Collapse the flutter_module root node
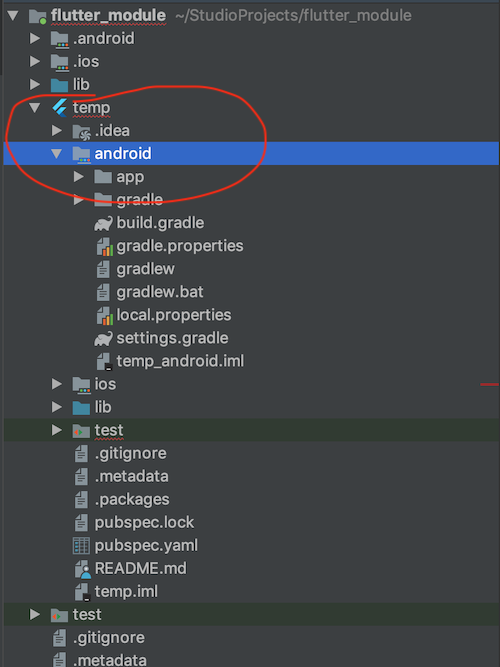500x667 pixels. pyautogui.click(x=13, y=16)
